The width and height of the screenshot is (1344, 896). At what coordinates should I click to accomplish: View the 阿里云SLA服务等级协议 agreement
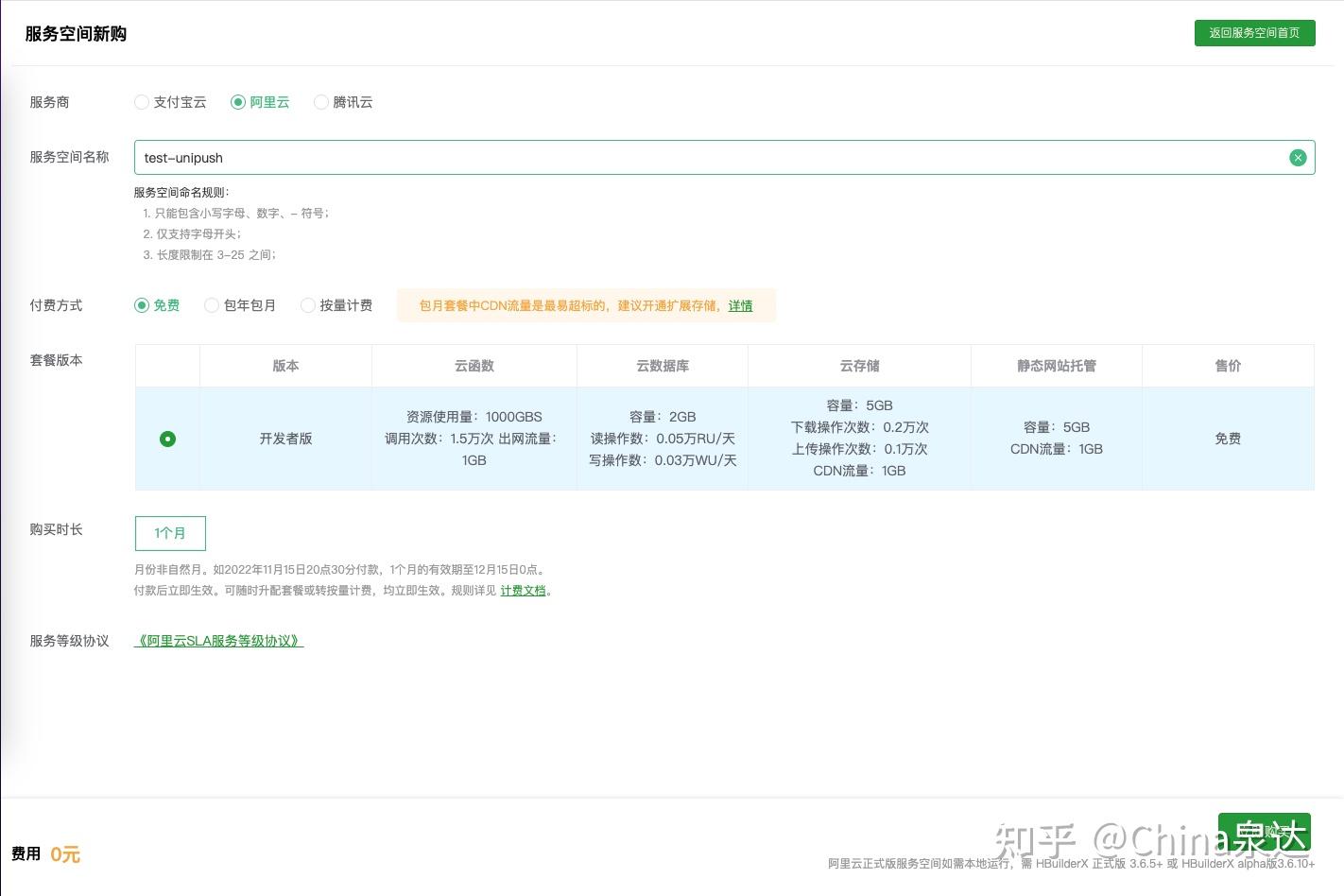coord(218,641)
